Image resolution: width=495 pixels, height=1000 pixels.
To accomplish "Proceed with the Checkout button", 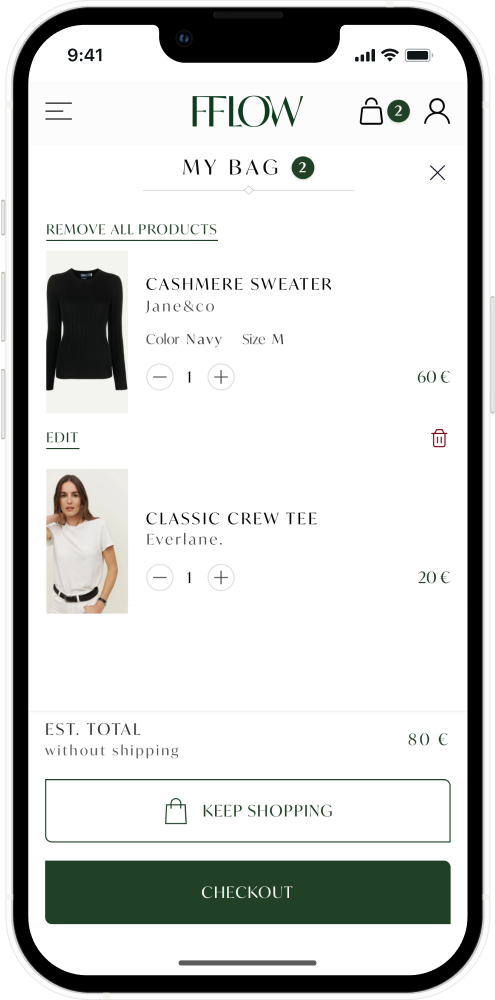I will pos(248,892).
